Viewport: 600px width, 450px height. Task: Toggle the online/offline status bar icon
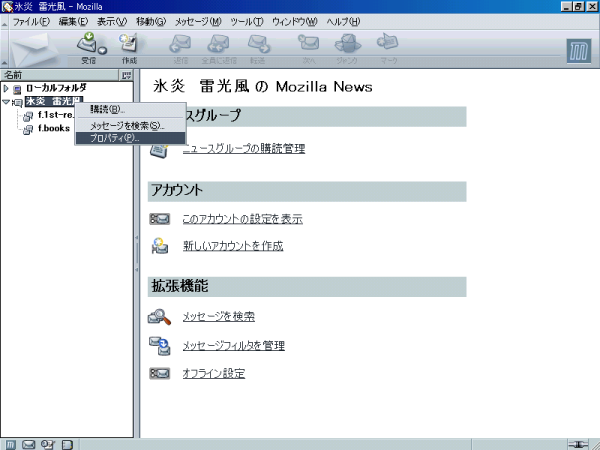tap(578, 445)
